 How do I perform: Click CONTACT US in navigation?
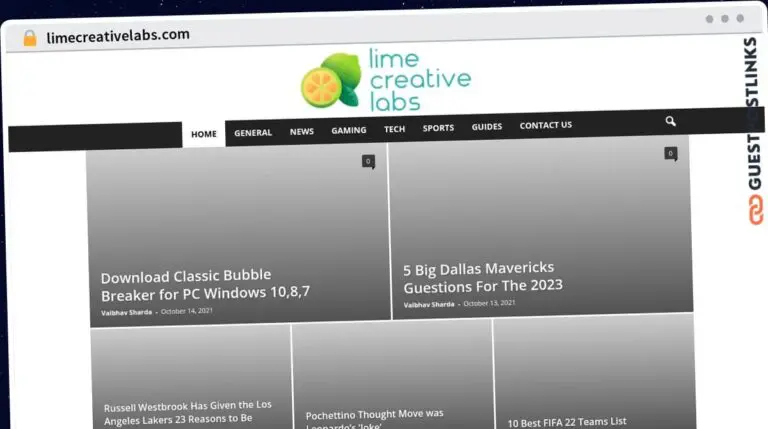click(546, 125)
